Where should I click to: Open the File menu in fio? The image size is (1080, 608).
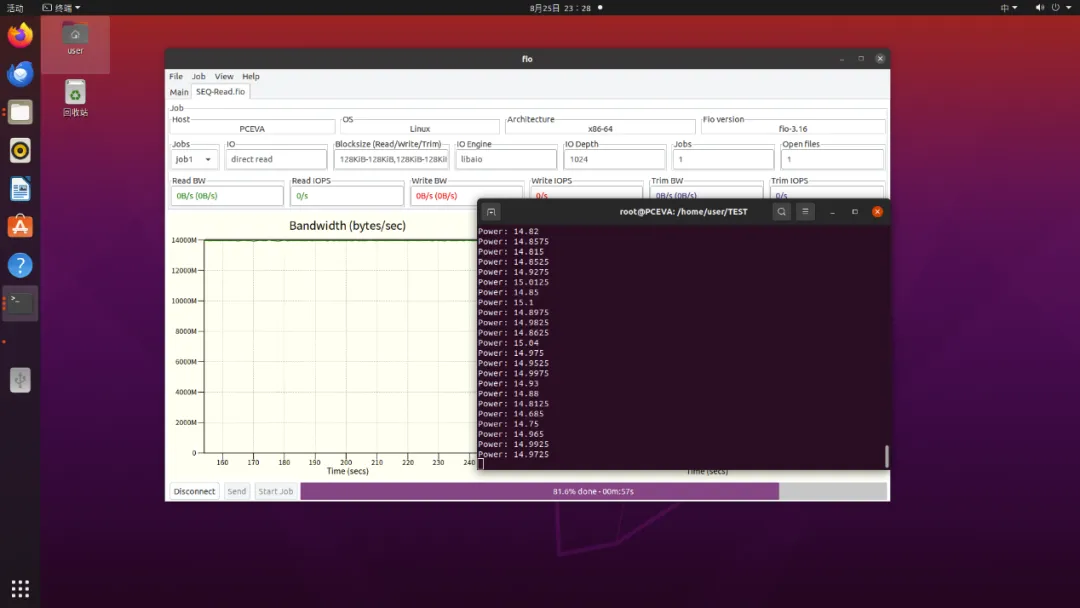[x=176, y=76]
